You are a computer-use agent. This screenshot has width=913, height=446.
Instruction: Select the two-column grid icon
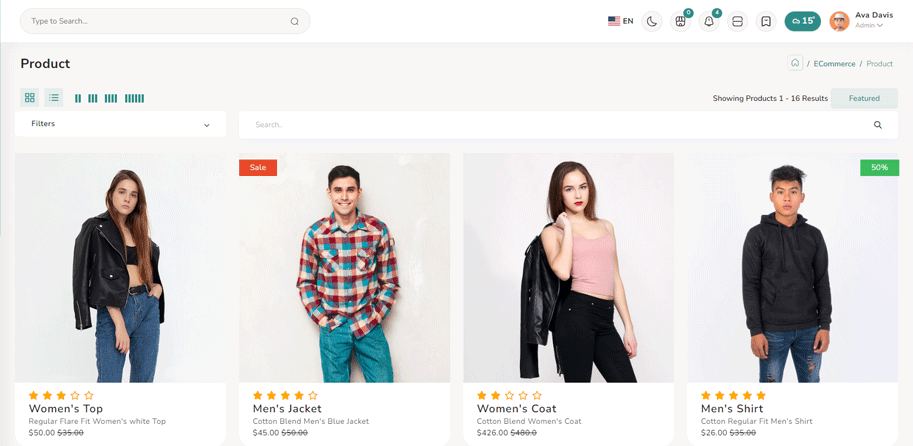pyautogui.click(x=78, y=98)
